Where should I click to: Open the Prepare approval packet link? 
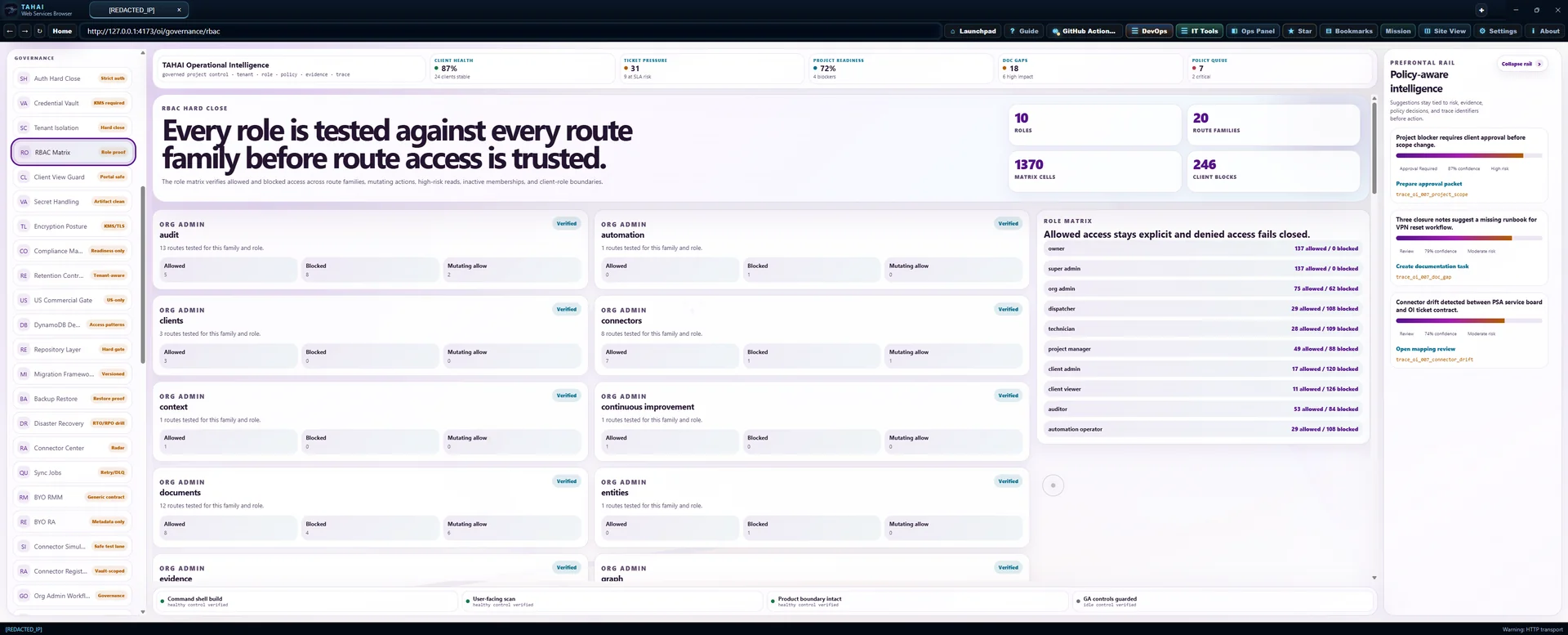click(x=1428, y=184)
